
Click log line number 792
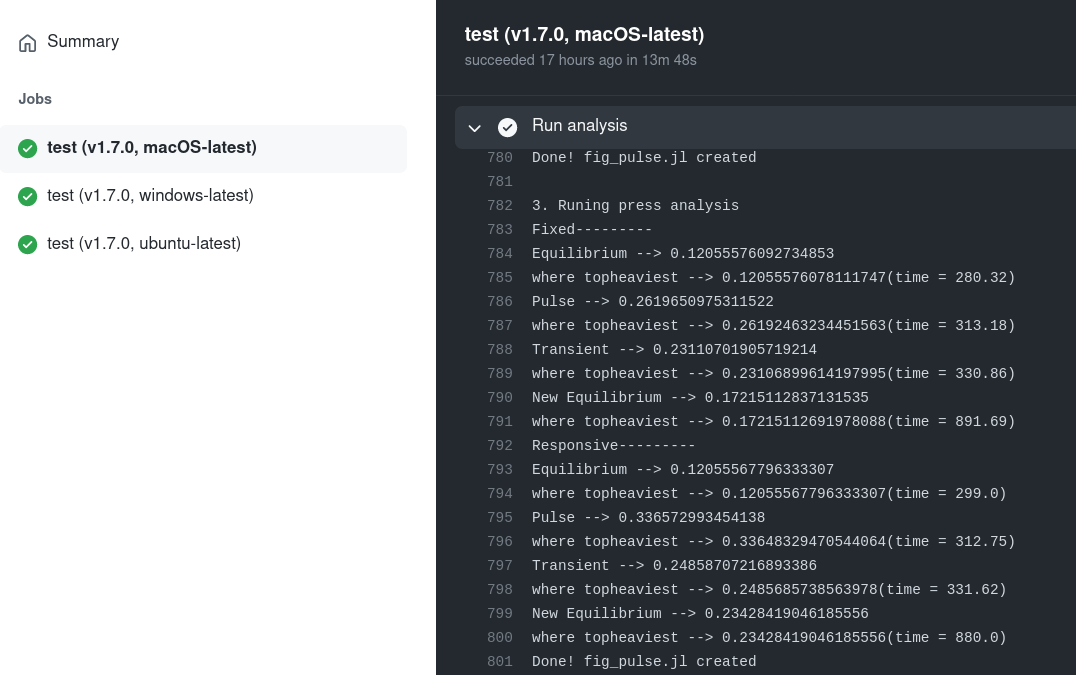tap(500, 445)
